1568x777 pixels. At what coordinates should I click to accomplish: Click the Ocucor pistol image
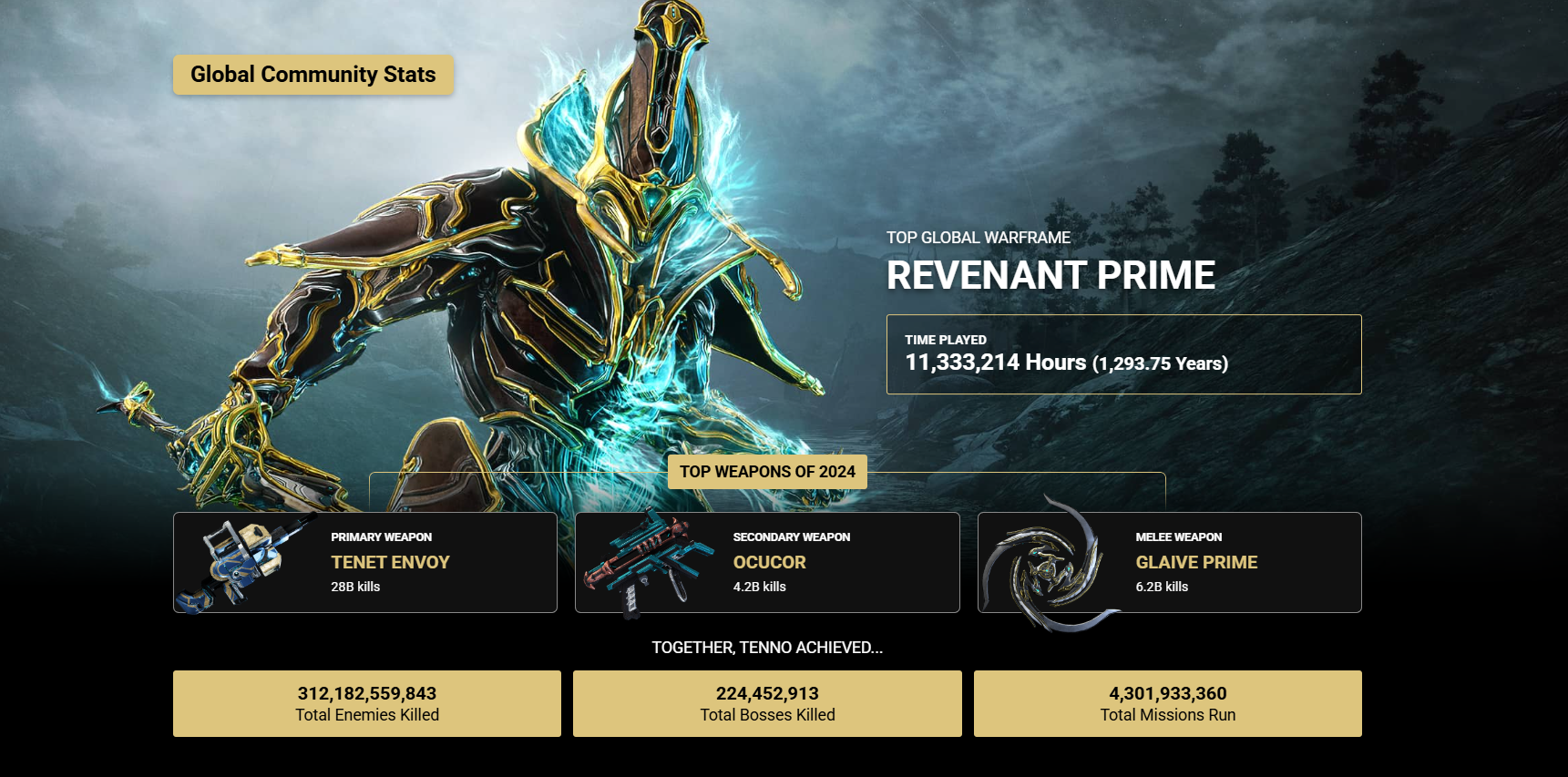[x=649, y=563]
